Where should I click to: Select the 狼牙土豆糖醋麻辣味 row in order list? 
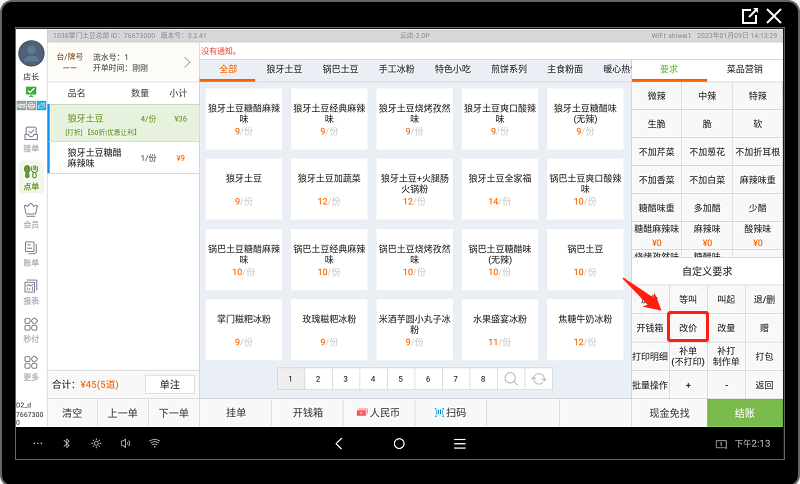click(x=123, y=158)
